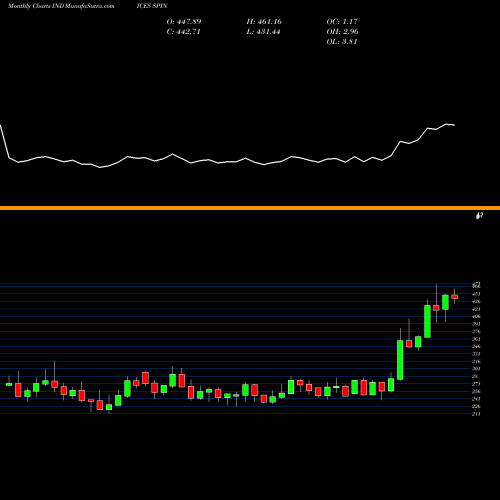Click the 'OC: 1.17' reading
Screen dimensions: 500x500
tap(342, 22)
